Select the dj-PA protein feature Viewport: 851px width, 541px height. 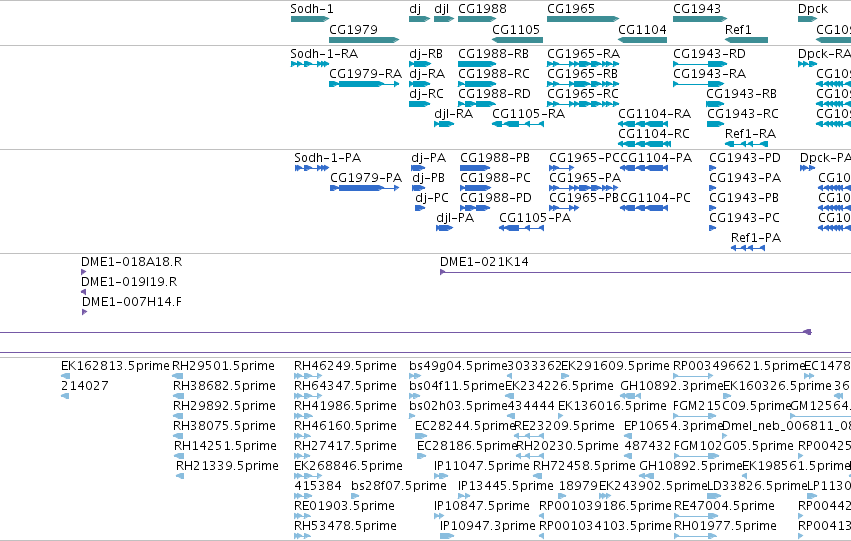click(418, 168)
